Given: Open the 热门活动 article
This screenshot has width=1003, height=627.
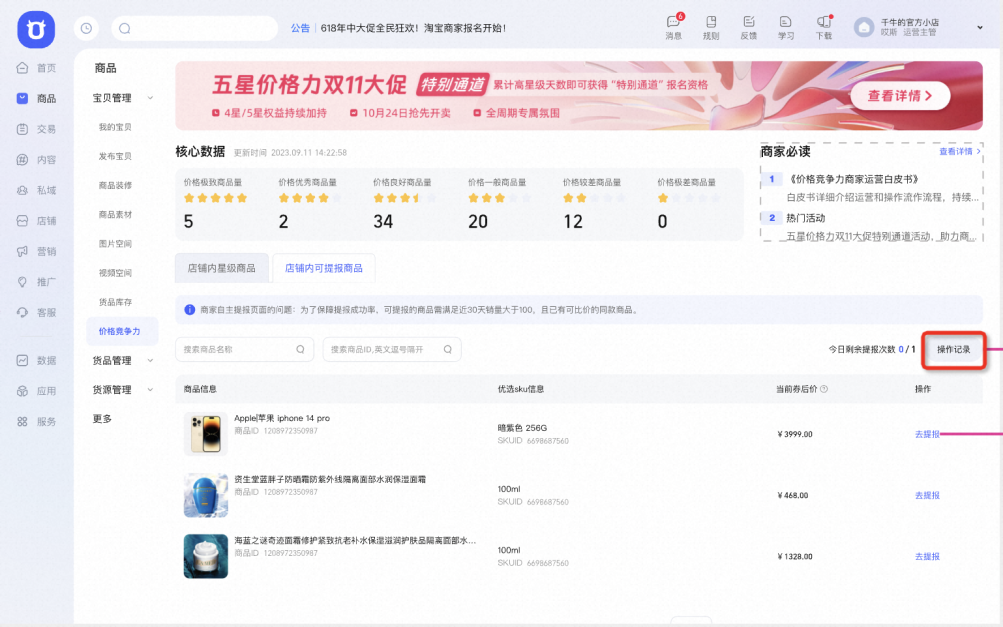Looking at the screenshot, I should [805, 218].
